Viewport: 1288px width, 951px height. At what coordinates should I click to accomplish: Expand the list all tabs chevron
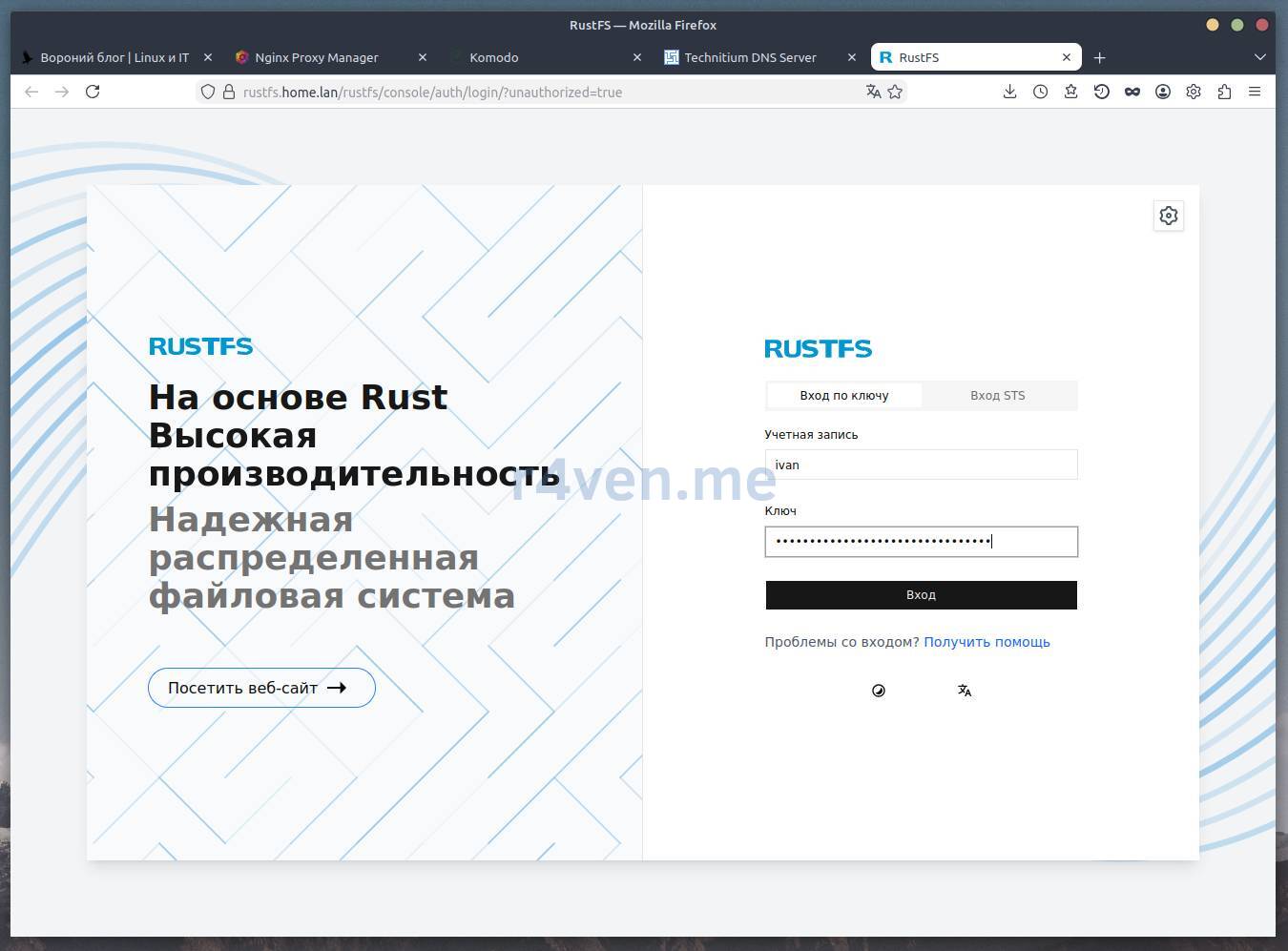(1259, 57)
